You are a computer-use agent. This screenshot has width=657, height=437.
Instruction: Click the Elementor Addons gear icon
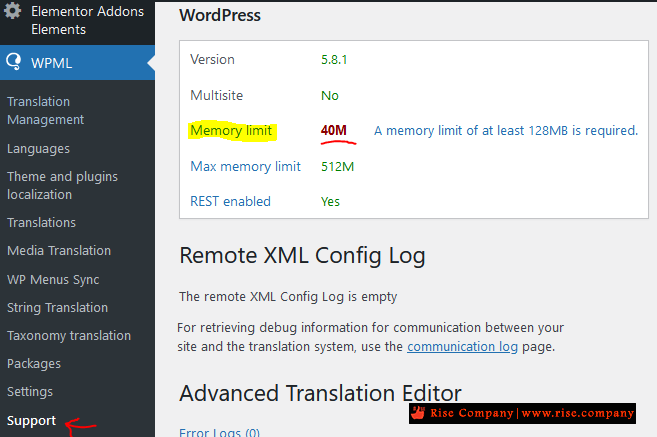pyautogui.click(x=13, y=10)
